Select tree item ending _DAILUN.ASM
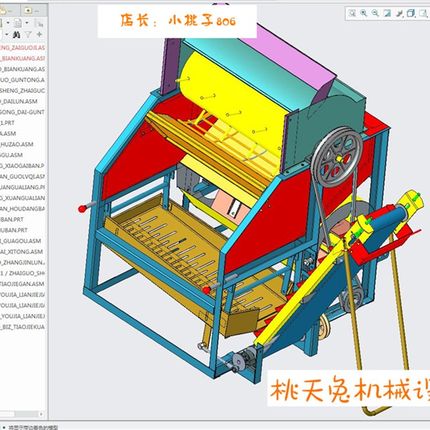 click(19, 101)
